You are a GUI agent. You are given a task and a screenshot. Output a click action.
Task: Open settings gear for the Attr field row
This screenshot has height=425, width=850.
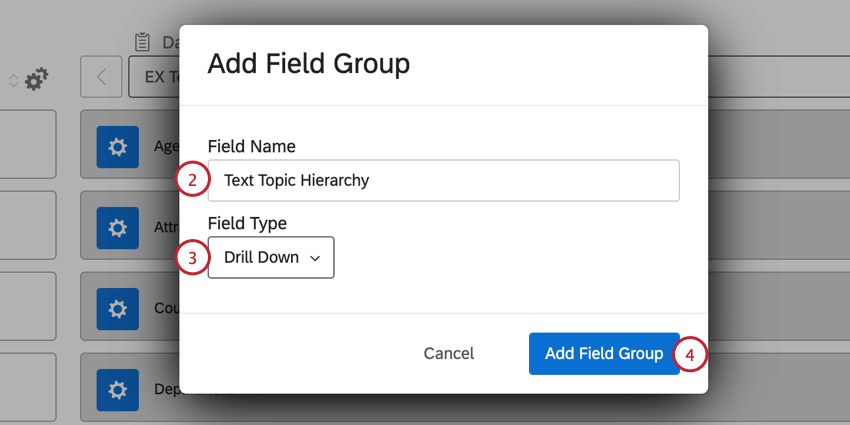pos(117,228)
